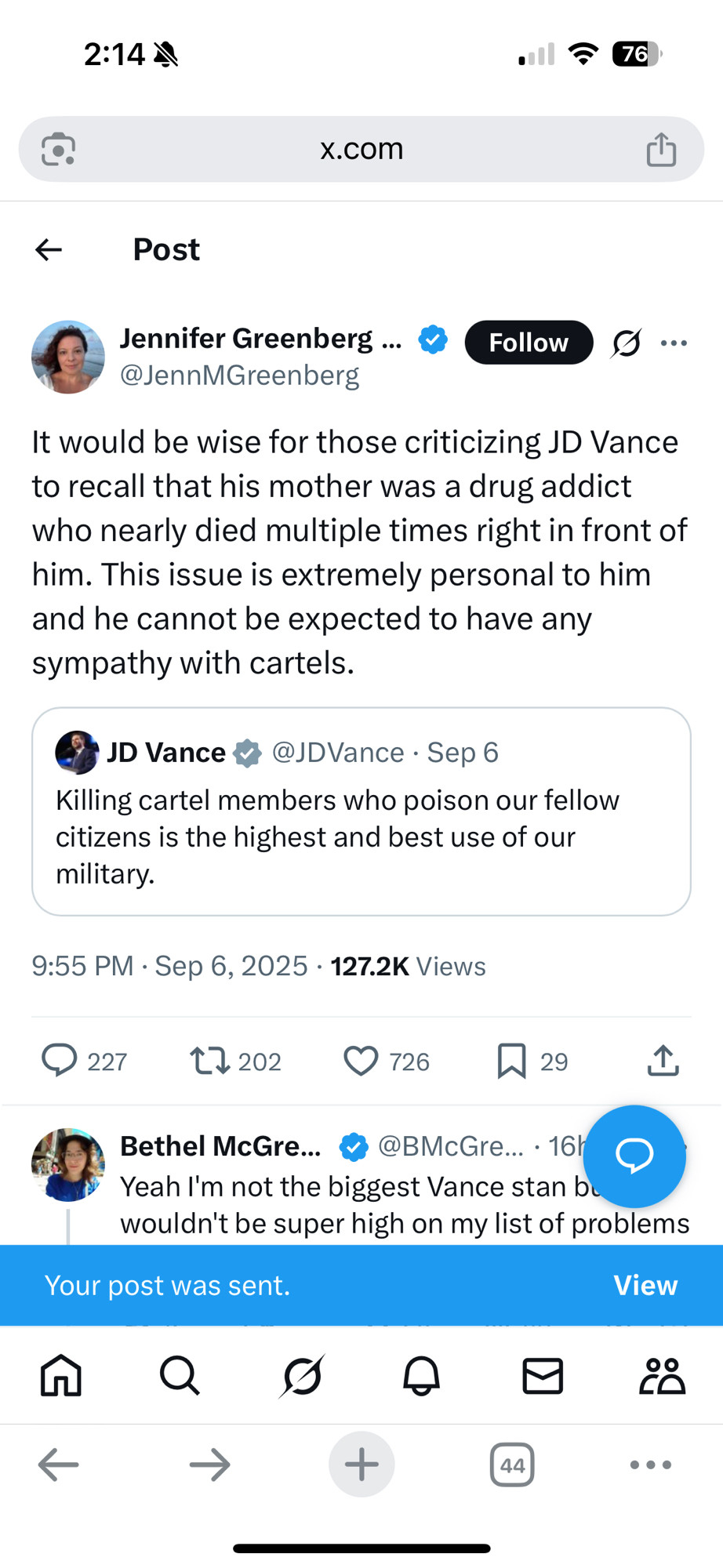Open Grok in the bottom navigation

tap(301, 1376)
